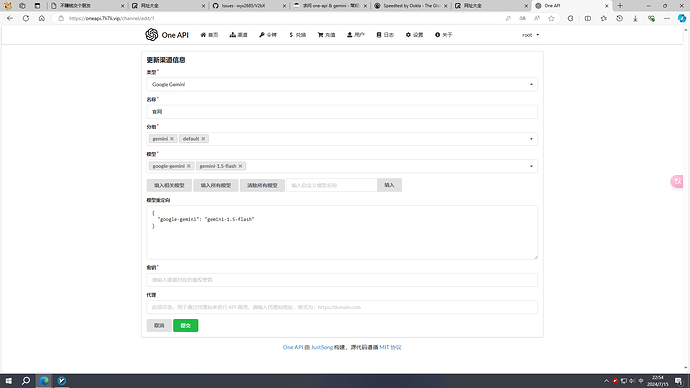Click the 密钥 key input field
The width and height of the screenshot is (690, 388).
pos(342,280)
